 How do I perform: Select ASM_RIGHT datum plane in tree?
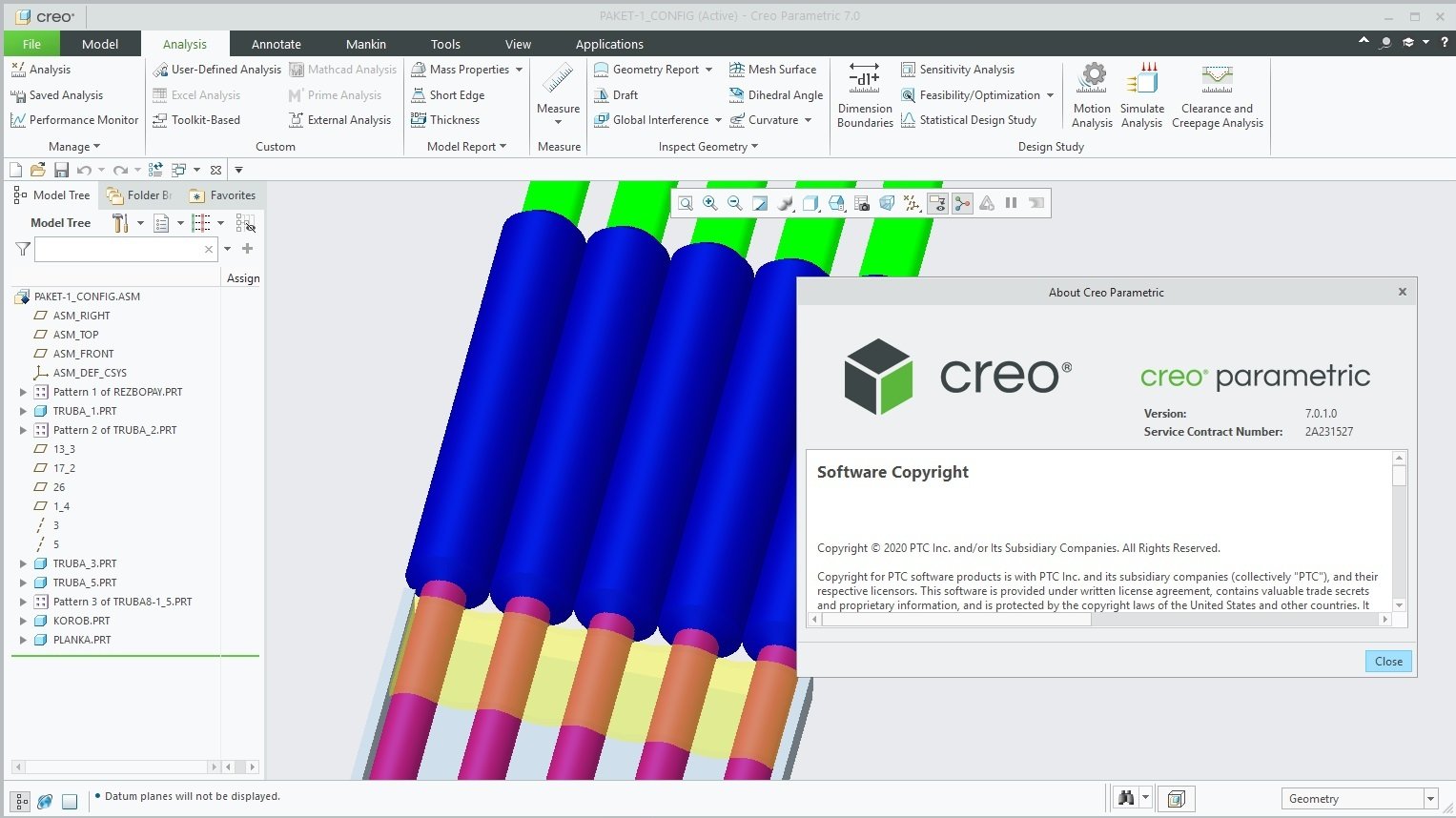tap(81, 316)
